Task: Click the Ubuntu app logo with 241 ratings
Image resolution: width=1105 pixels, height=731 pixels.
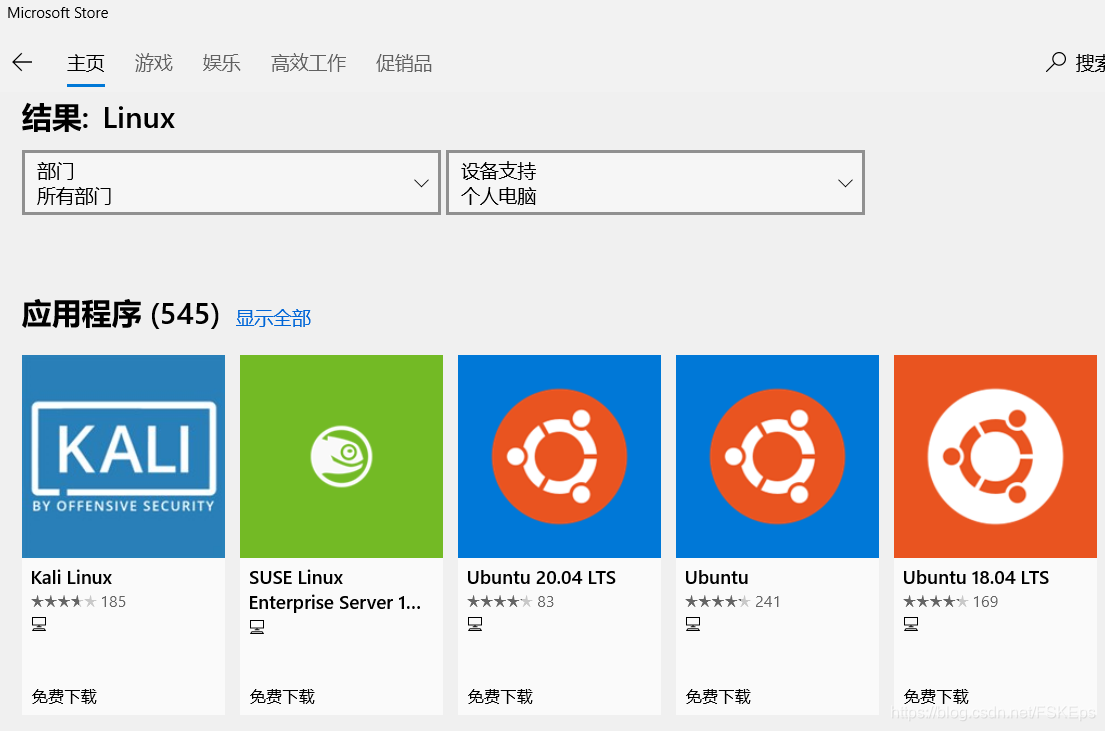Action: coord(777,456)
